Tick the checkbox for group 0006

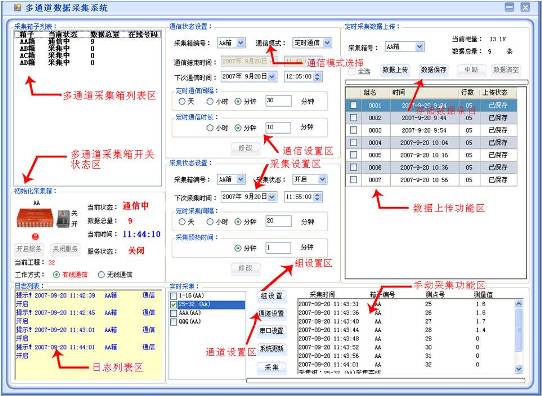[x=353, y=167]
